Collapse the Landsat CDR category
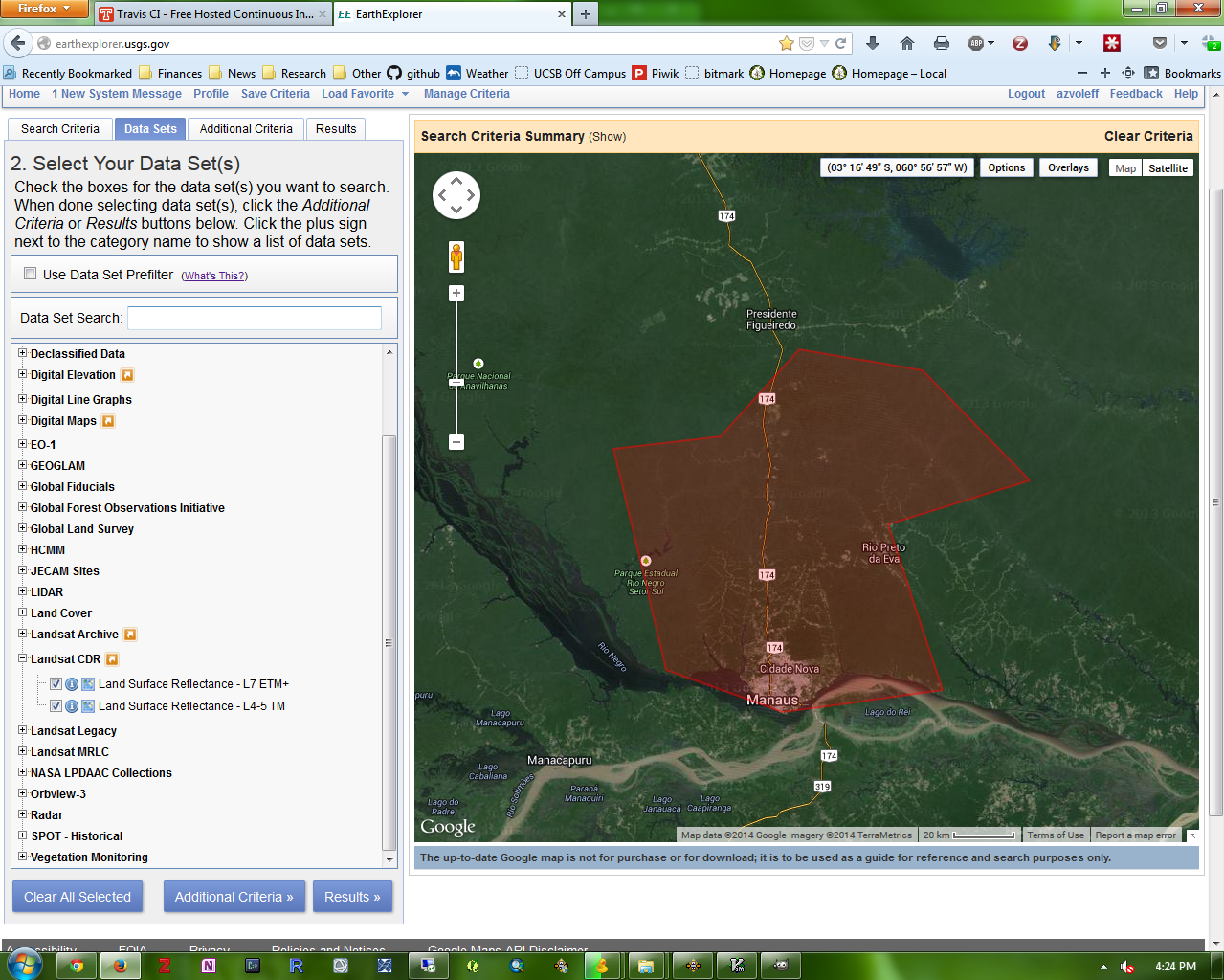 coord(22,658)
